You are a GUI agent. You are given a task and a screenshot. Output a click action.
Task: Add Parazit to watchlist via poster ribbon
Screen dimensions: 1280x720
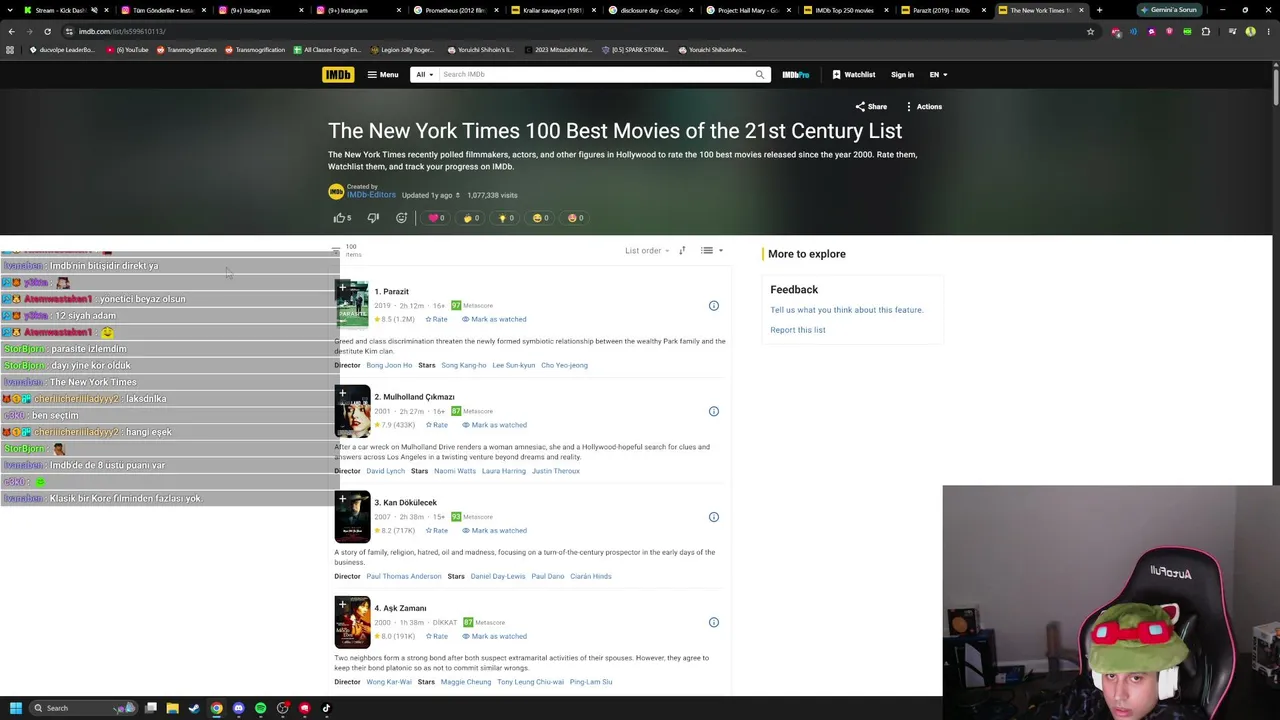coord(342,288)
